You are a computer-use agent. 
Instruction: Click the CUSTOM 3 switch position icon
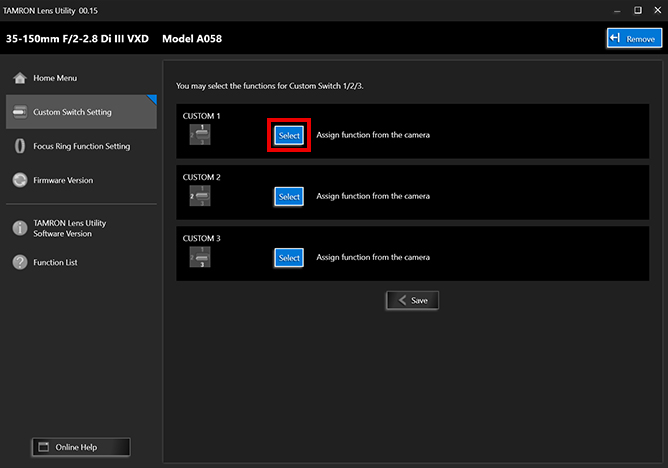tap(200, 258)
